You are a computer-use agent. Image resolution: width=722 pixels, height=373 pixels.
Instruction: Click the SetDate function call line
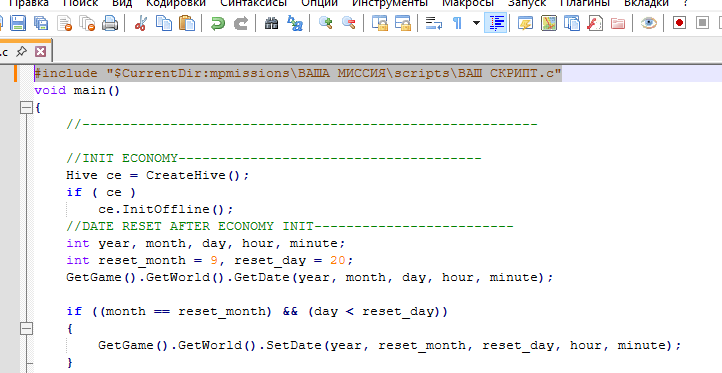click(x=390, y=346)
